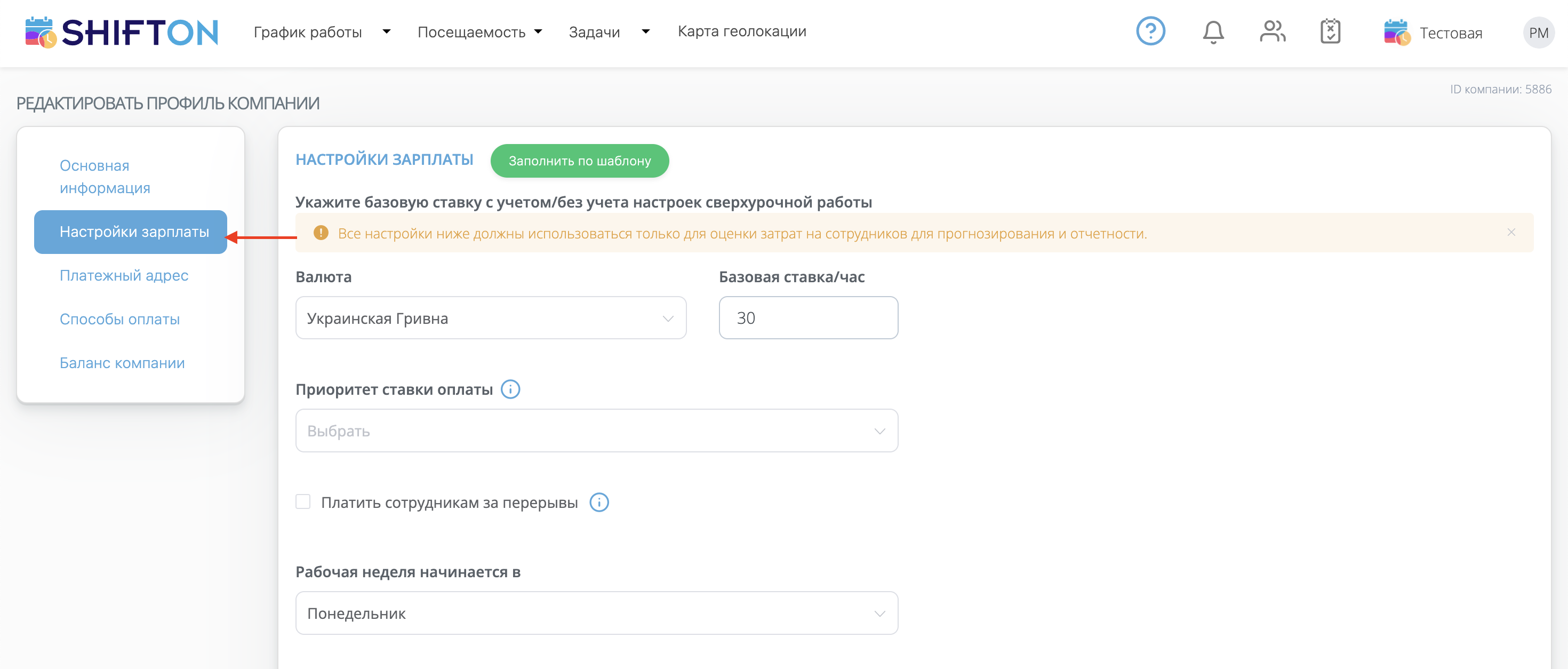This screenshot has height=669, width=1568.
Task: Expand the Посещаемость menu arrow
Action: tap(538, 31)
